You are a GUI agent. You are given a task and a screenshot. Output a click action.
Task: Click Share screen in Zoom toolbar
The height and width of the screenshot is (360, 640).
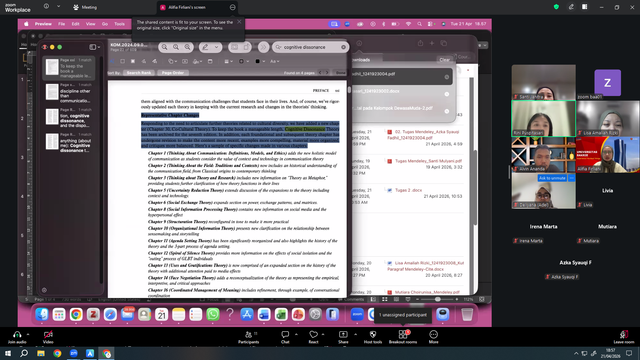click(343, 337)
